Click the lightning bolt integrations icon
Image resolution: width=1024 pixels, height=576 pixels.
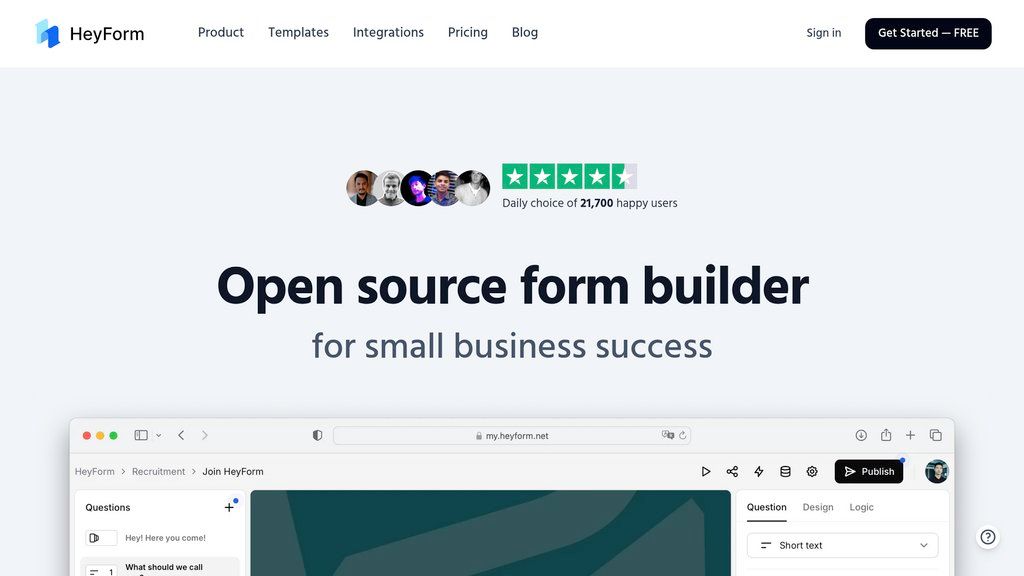[759, 472]
